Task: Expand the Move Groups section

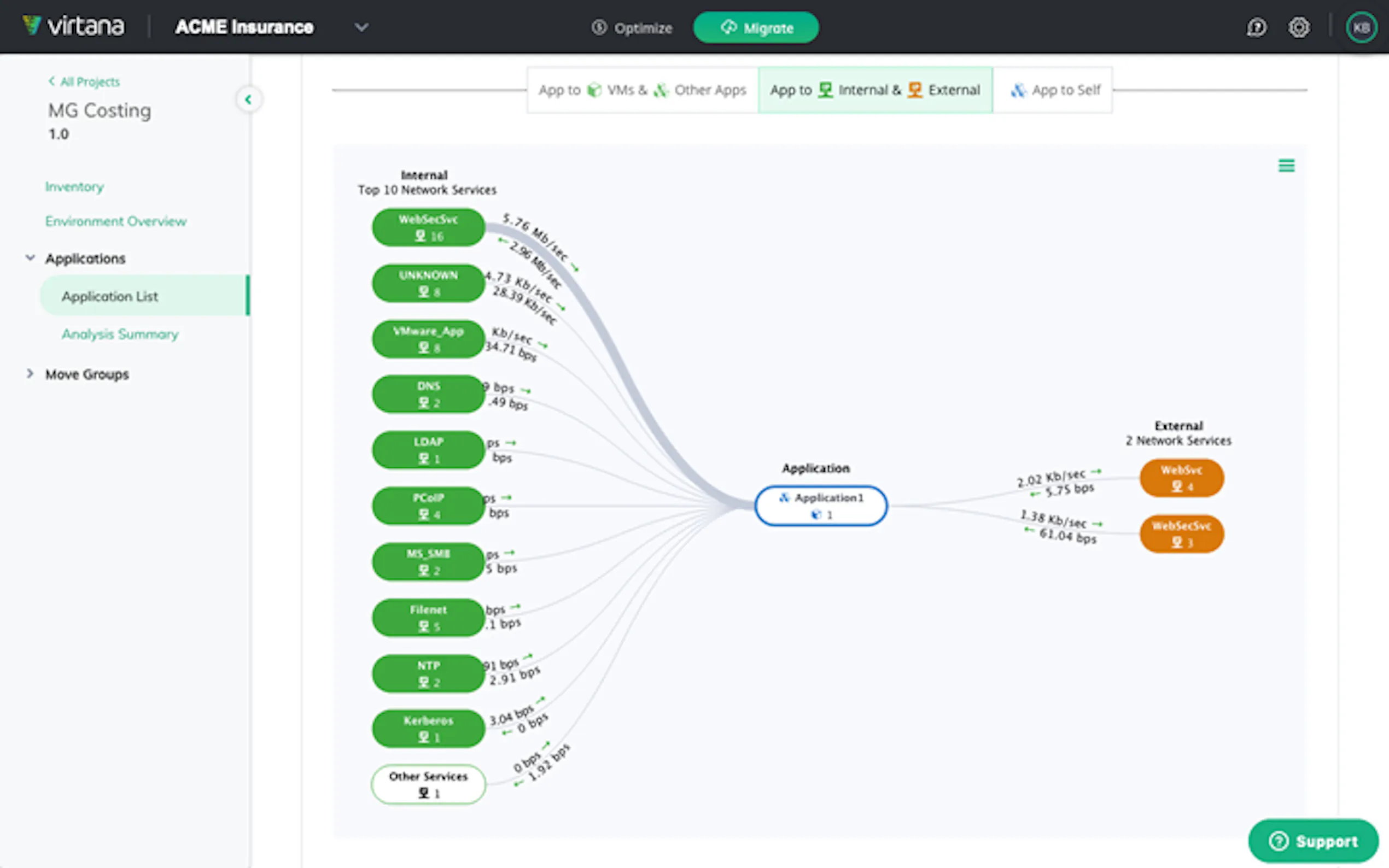Action: tap(30, 374)
